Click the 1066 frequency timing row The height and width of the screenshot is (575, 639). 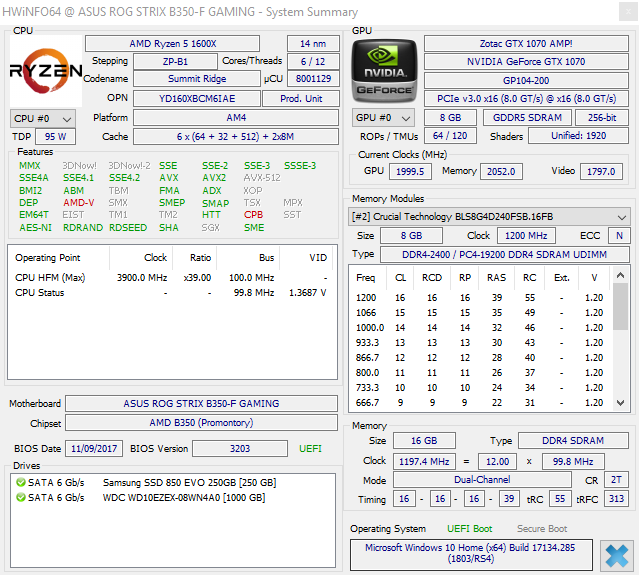click(480, 313)
